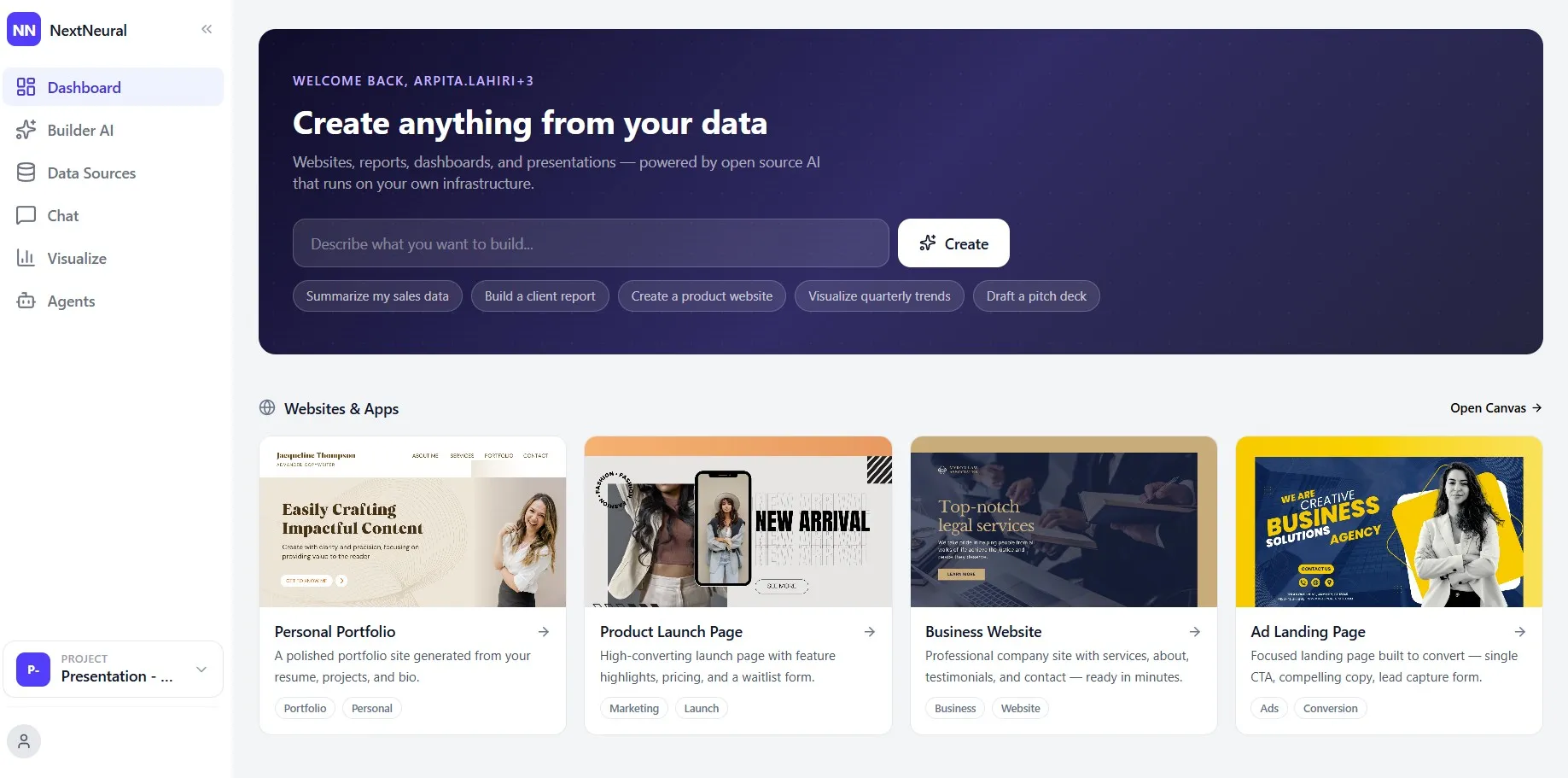The image size is (1568, 778).
Task: Click 'Draft a pitch deck' chip
Action: coord(1036,296)
